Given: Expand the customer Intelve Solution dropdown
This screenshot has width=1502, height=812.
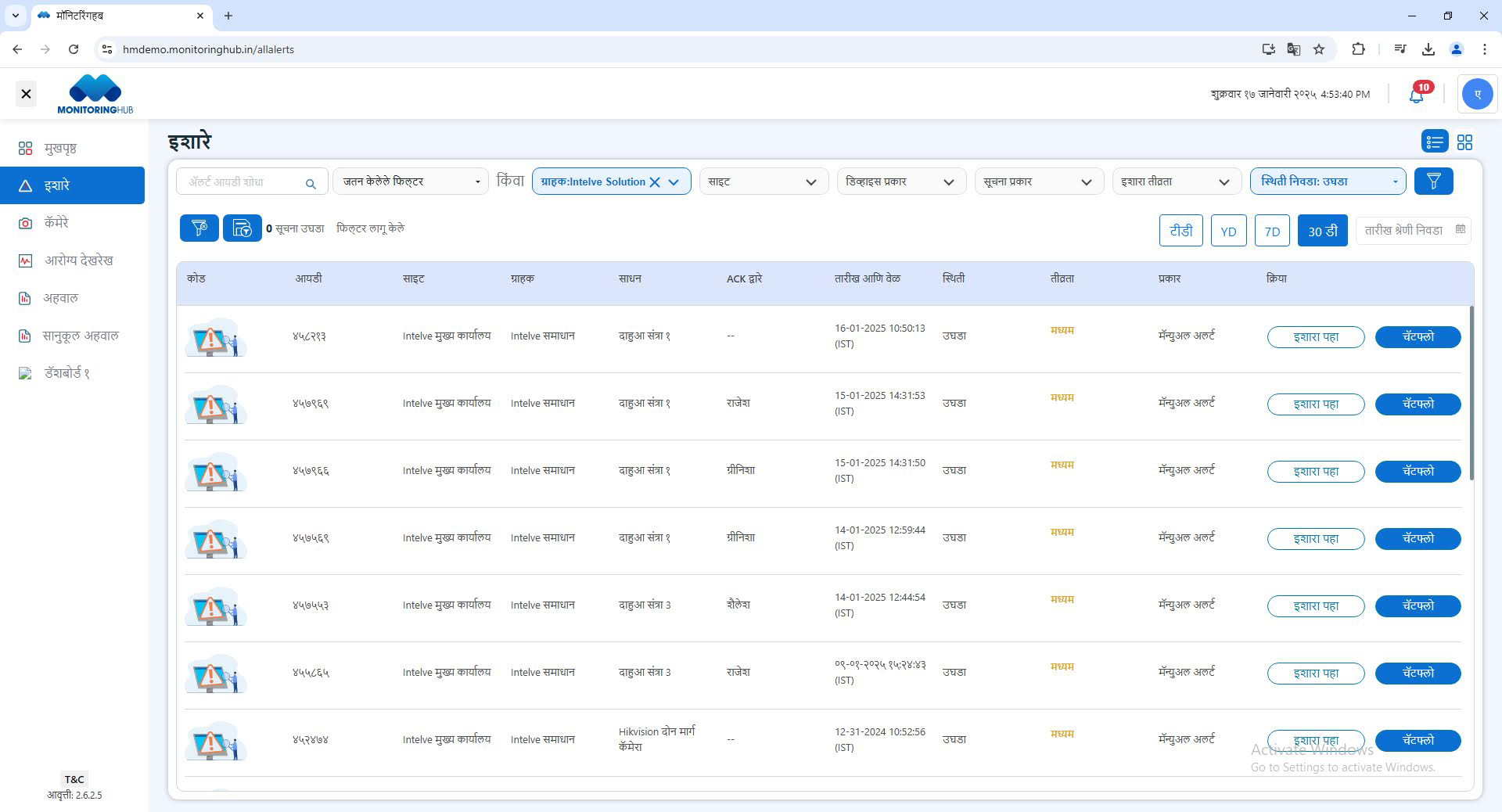Looking at the screenshot, I should click(x=674, y=181).
